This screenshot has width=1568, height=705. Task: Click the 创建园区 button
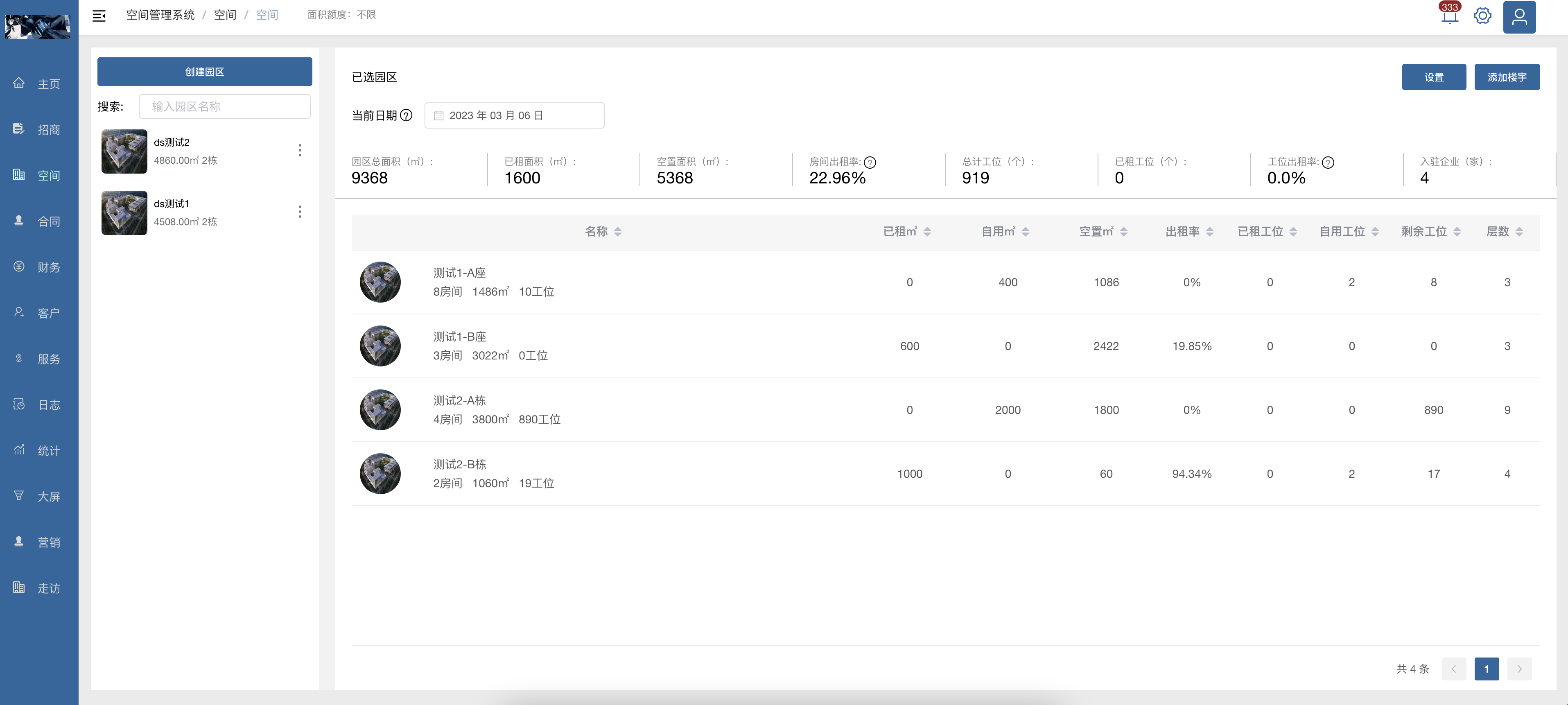[205, 72]
